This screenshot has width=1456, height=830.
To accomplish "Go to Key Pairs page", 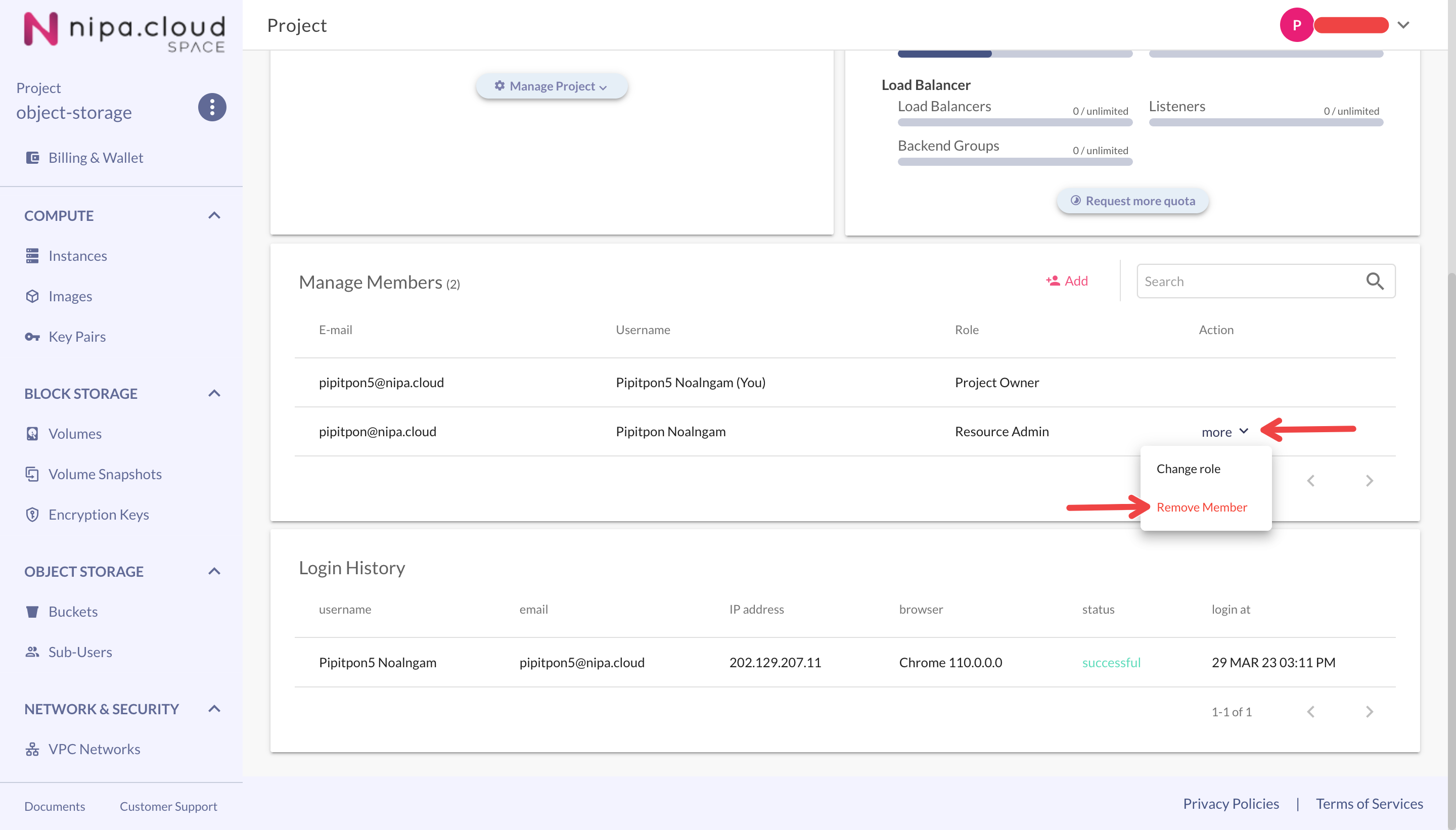I will click(77, 336).
